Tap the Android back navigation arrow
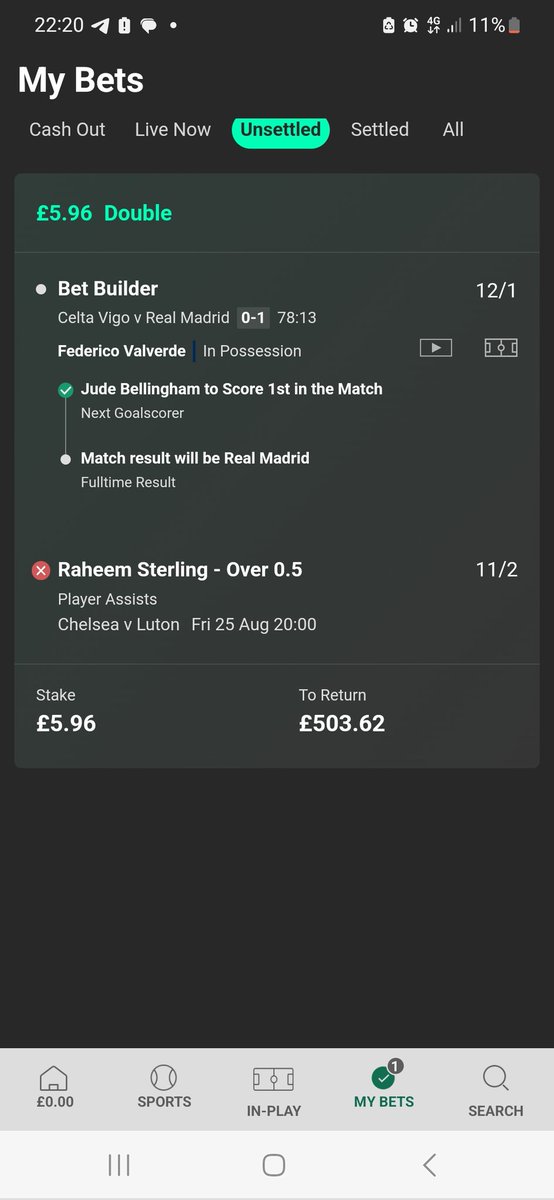 point(429,1165)
